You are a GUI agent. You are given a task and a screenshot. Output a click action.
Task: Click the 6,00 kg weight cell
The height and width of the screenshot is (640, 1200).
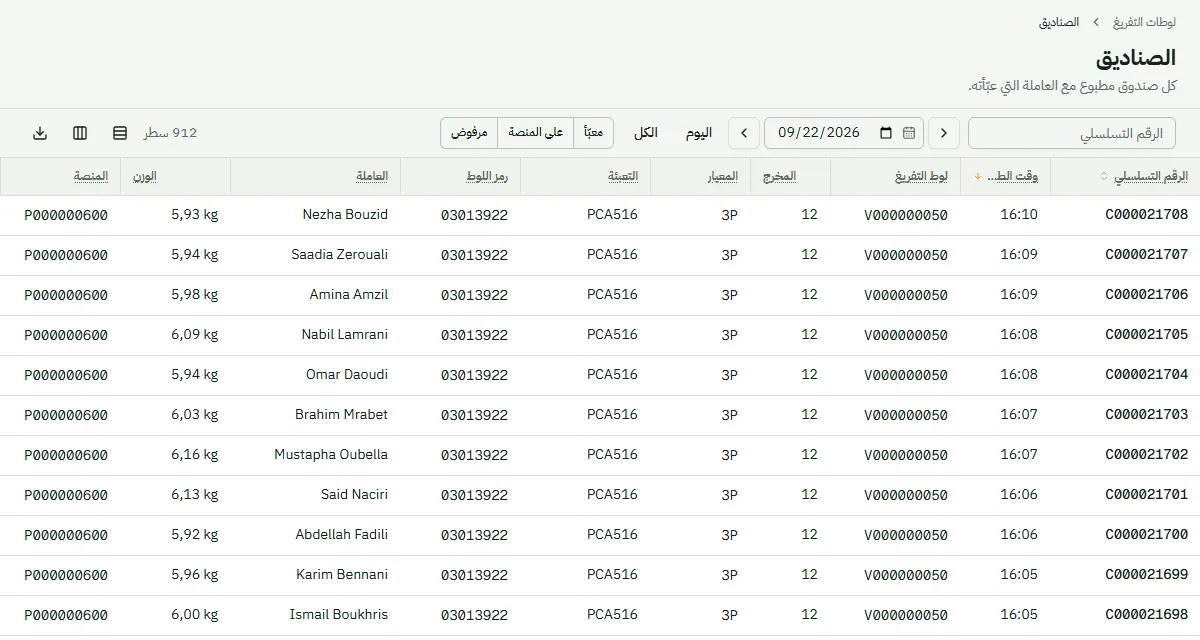(x=195, y=615)
